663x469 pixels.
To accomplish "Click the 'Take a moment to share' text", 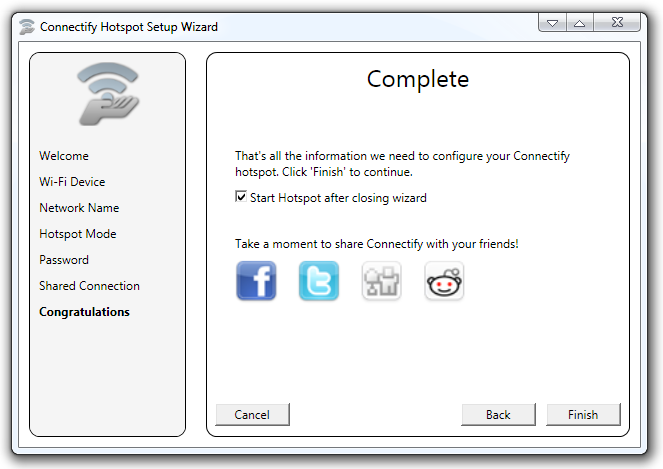I will [377, 244].
